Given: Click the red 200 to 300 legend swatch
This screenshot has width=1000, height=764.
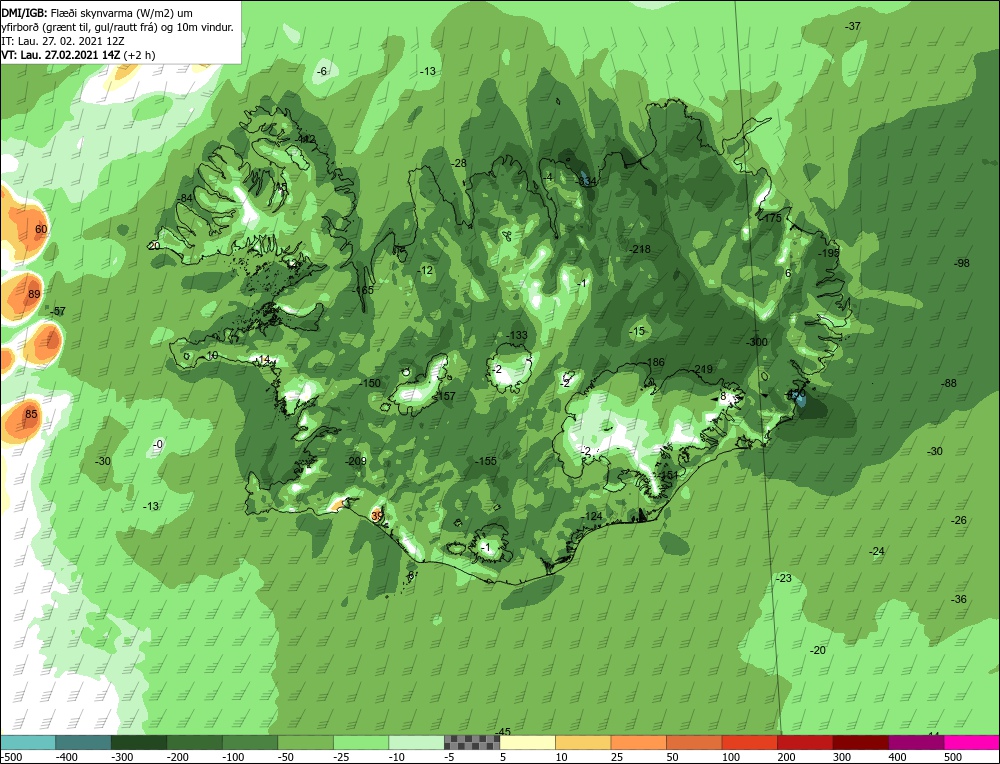Looking at the screenshot, I should (805, 742).
